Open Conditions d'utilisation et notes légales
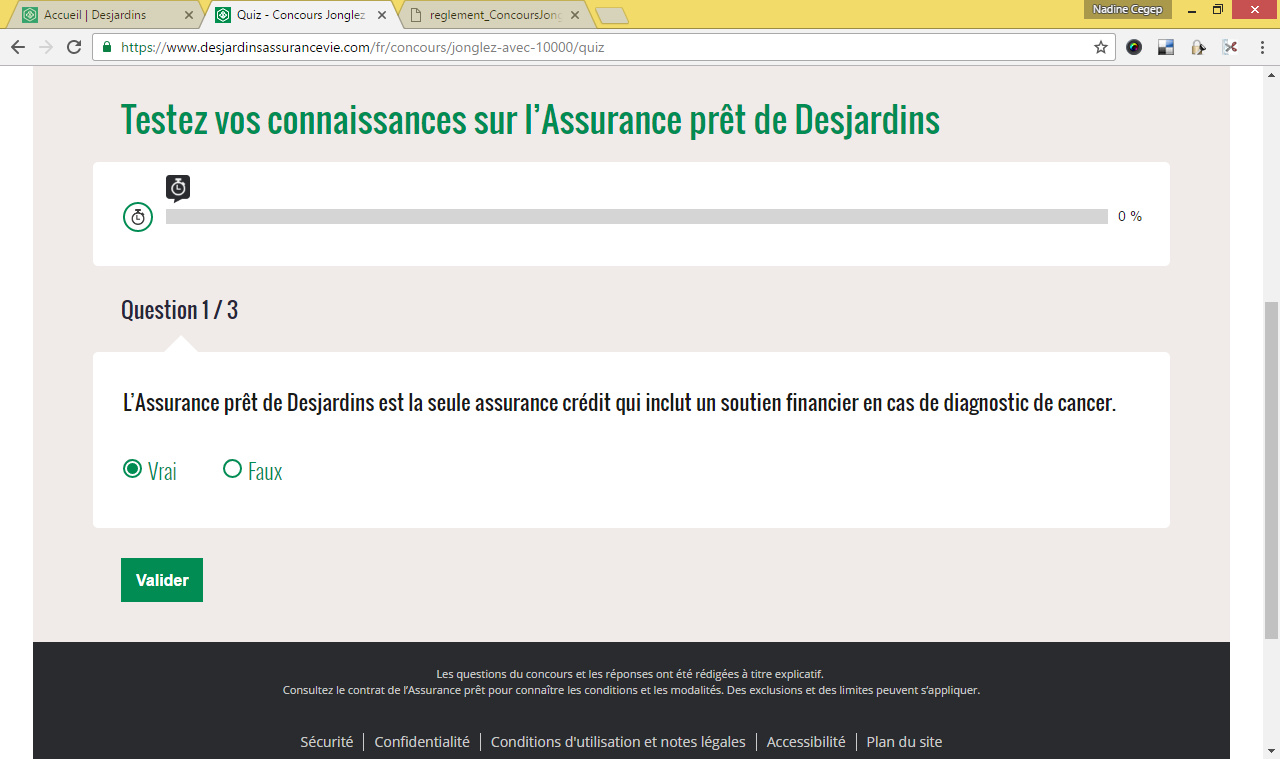This screenshot has height=759, width=1280. [618, 742]
